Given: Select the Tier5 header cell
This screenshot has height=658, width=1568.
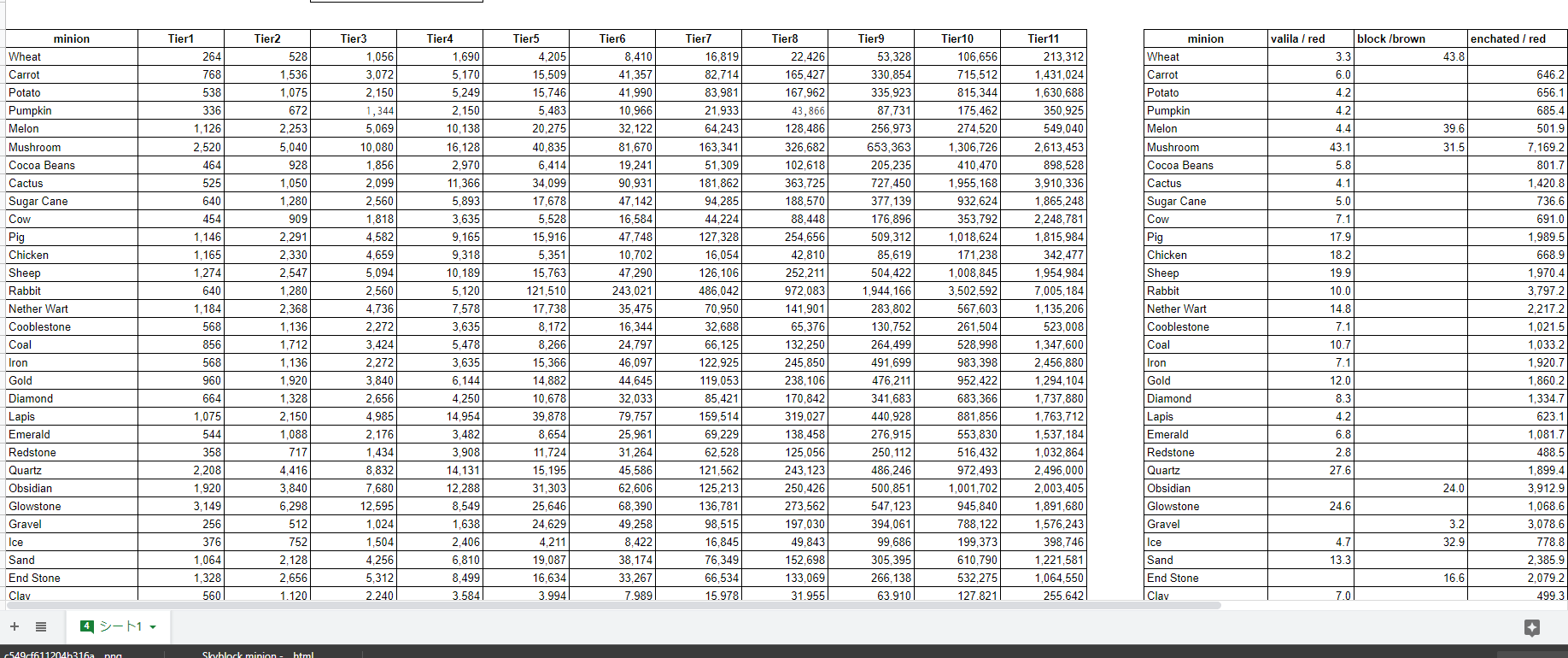Looking at the screenshot, I should point(526,38).
